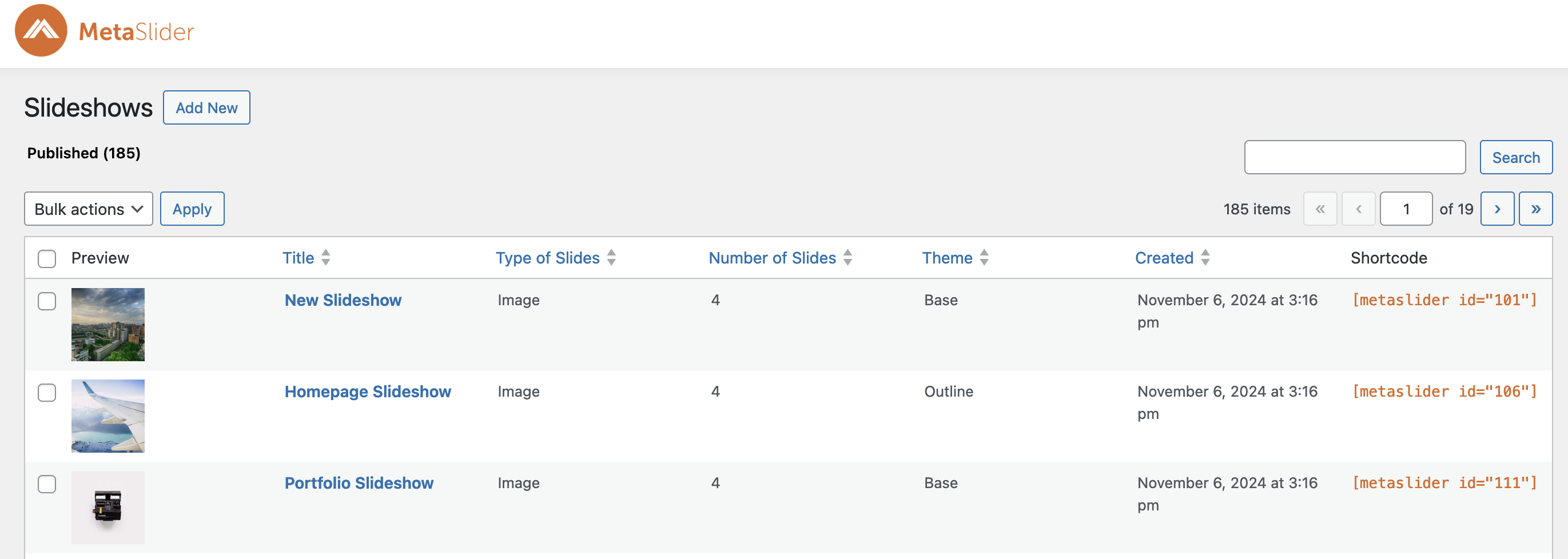Tick the Homepage Slideshow checkbox
Image resolution: width=1568 pixels, height=559 pixels.
(47, 392)
